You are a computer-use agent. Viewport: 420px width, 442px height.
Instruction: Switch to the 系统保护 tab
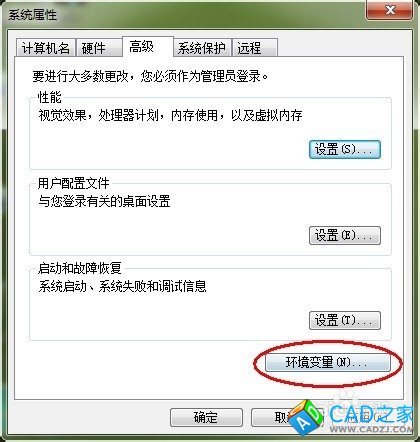click(x=203, y=48)
